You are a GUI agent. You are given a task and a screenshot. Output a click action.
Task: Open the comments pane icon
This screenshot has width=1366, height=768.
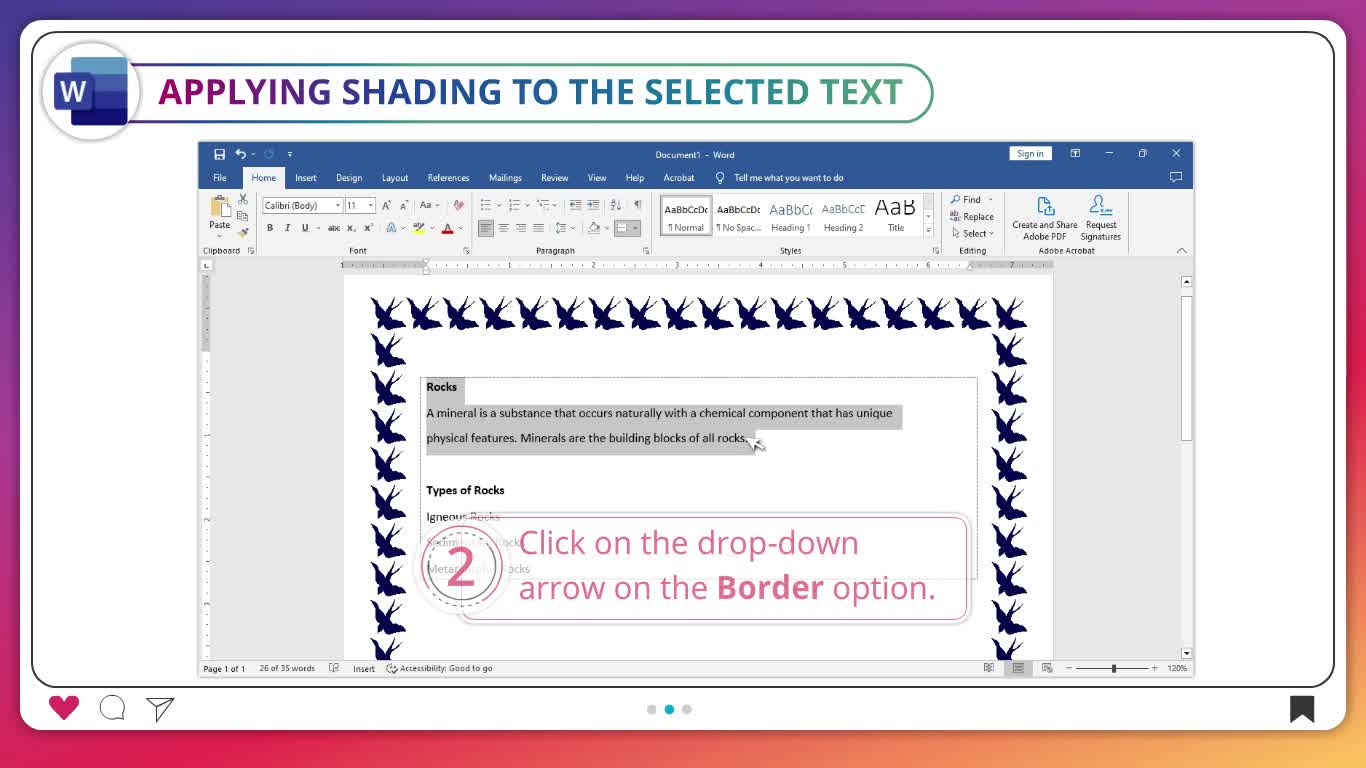[x=1176, y=177]
